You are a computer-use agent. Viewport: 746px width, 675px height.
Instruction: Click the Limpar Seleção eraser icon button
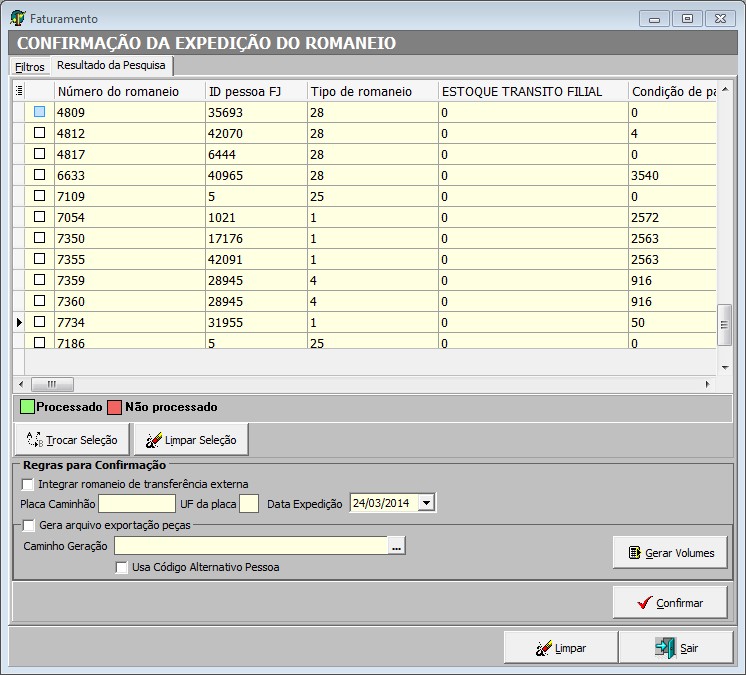coord(191,440)
